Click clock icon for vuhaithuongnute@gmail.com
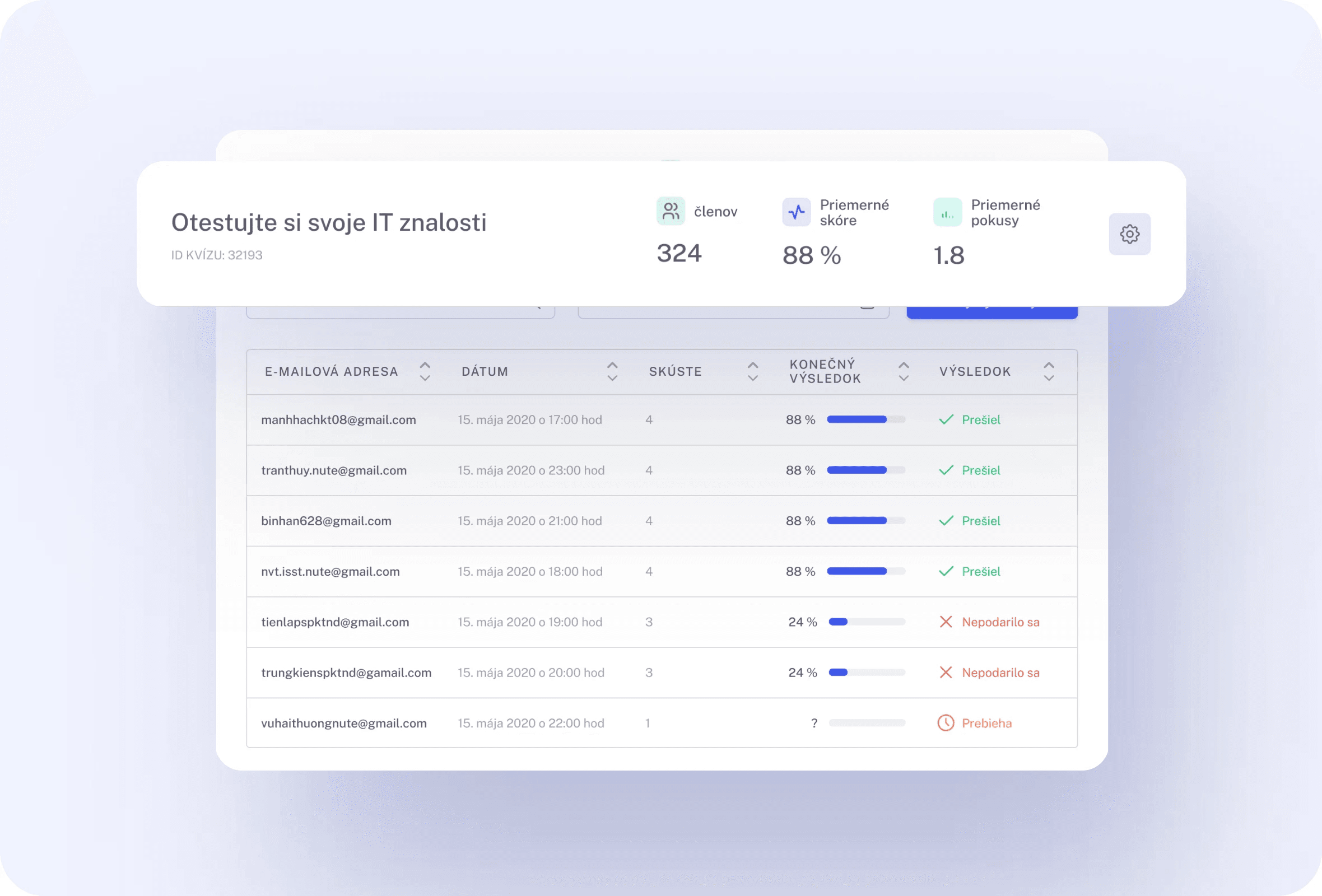The height and width of the screenshot is (896, 1322). click(x=946, y=723)
